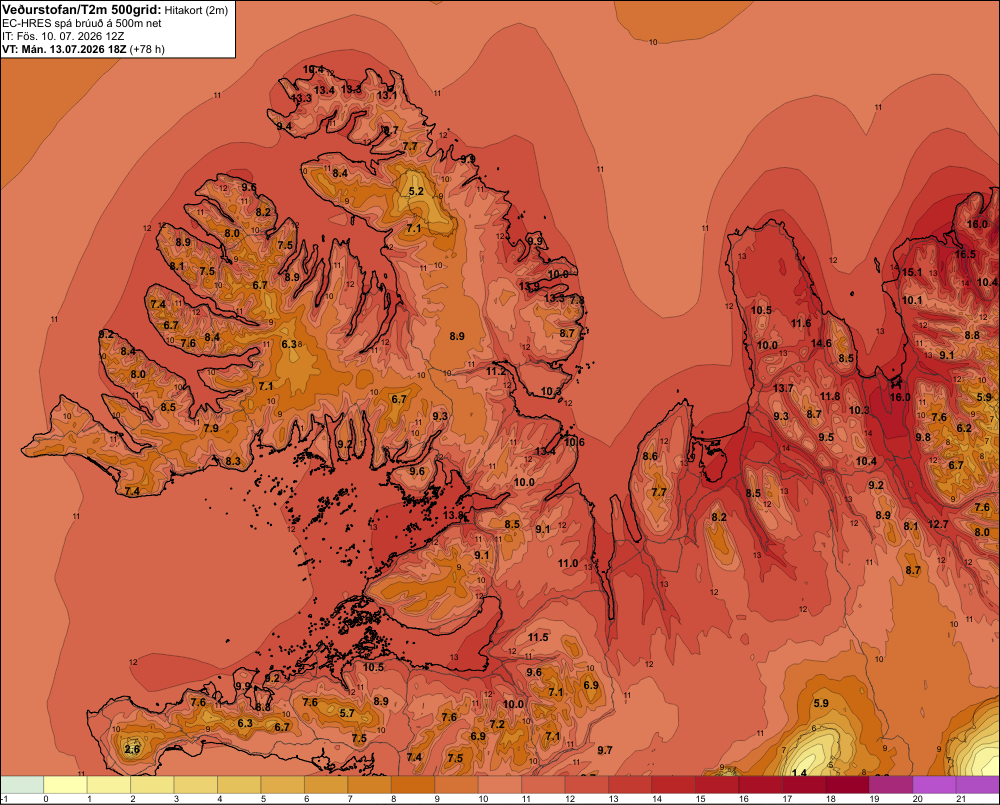Select the 11.5 temperature value

click(x=538, y=637)
